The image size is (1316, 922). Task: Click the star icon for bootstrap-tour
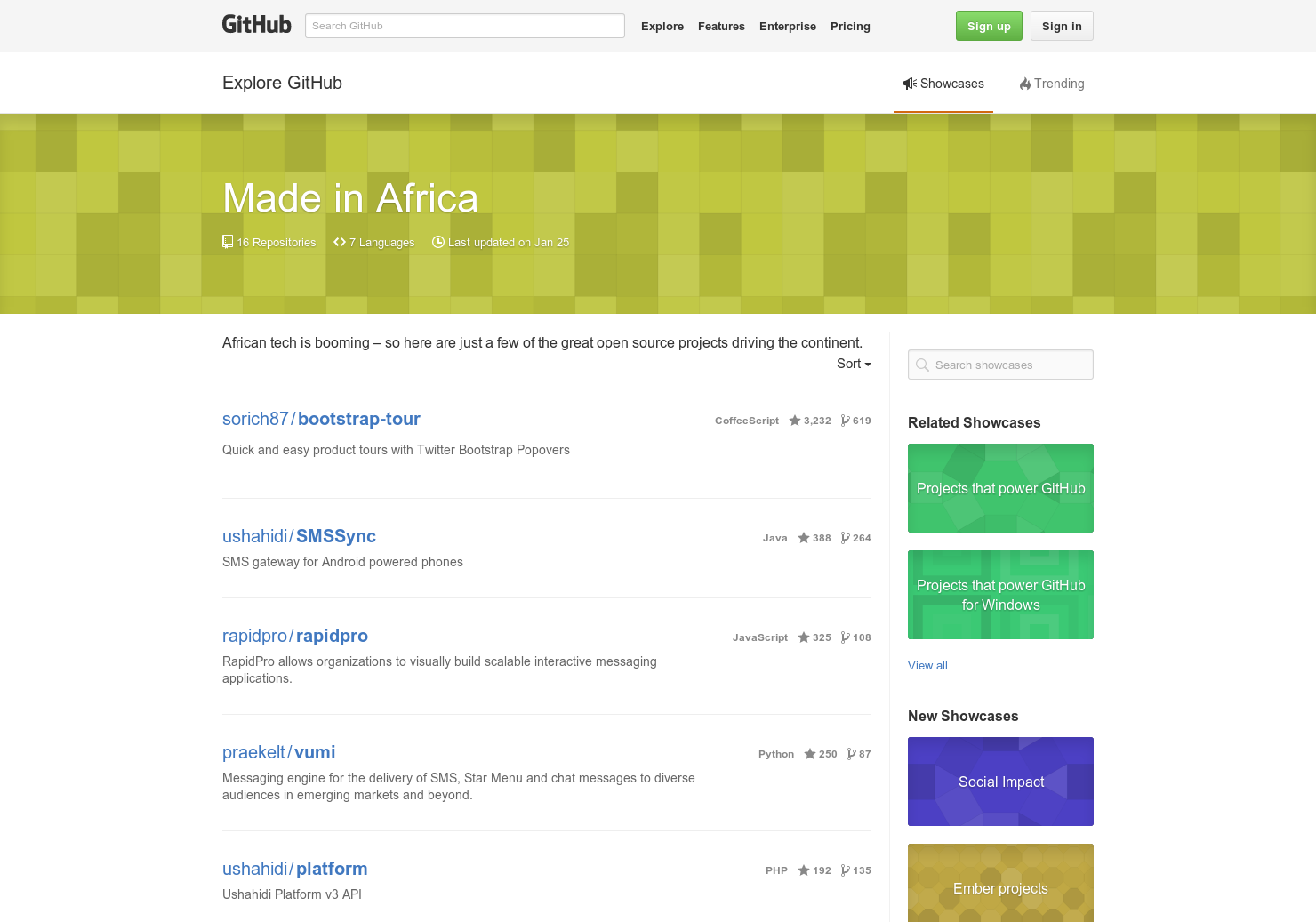tap(795, 421)
